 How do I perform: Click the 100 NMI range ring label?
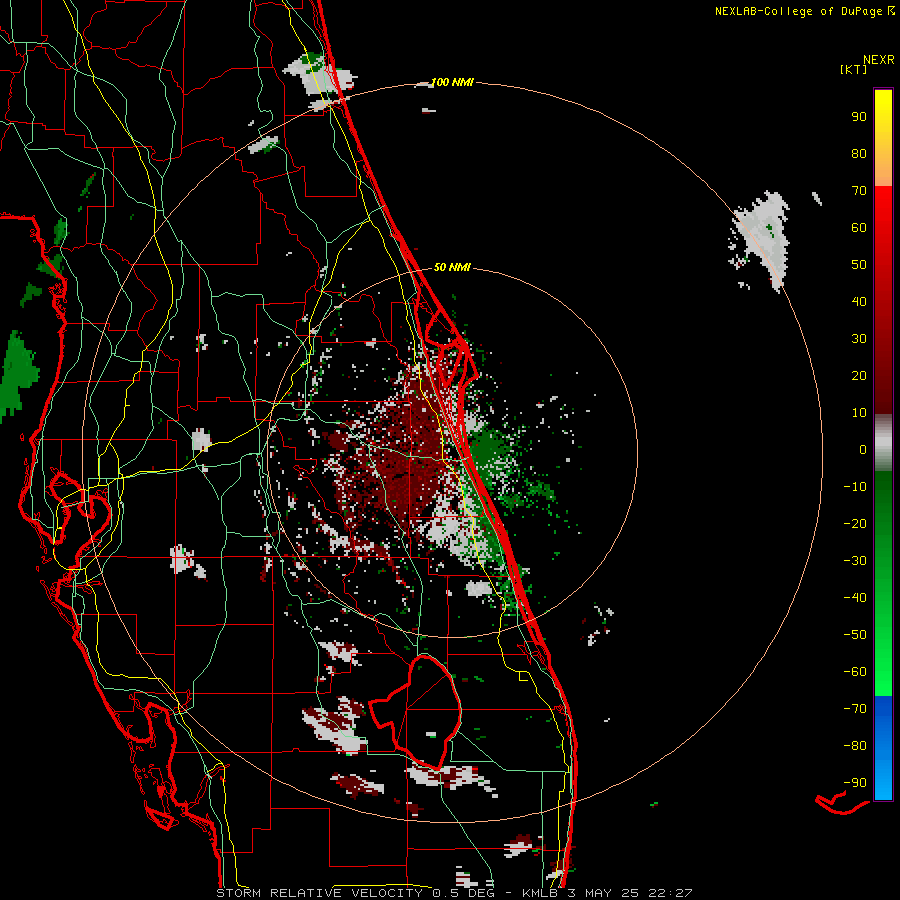[x=452, y=83]
